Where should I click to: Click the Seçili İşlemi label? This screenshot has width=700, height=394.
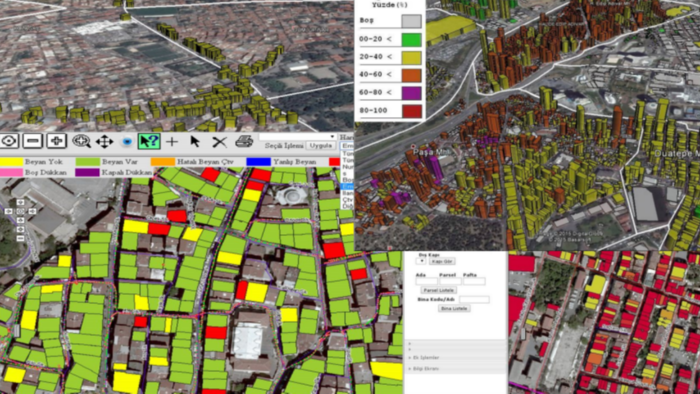[284, 146]
